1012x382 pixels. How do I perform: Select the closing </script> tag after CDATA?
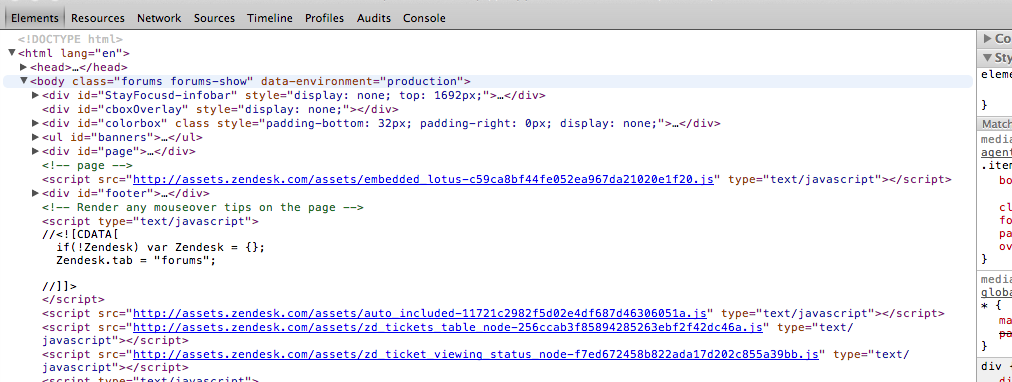(x=74, y=299)
